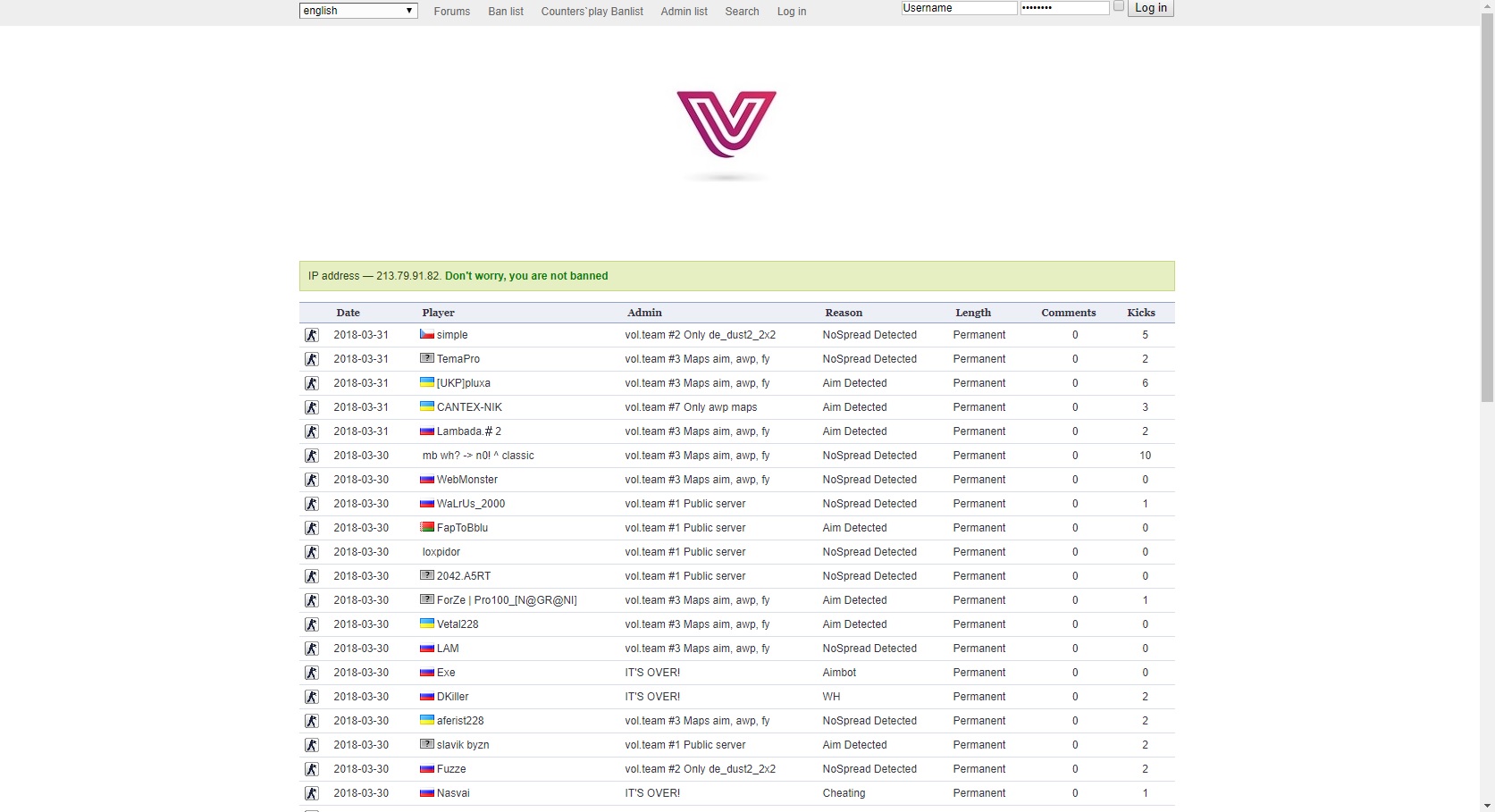This screenshot has height=812, width=1495.
Task: Open the Admin list page
Action: [x=685, y=12]
